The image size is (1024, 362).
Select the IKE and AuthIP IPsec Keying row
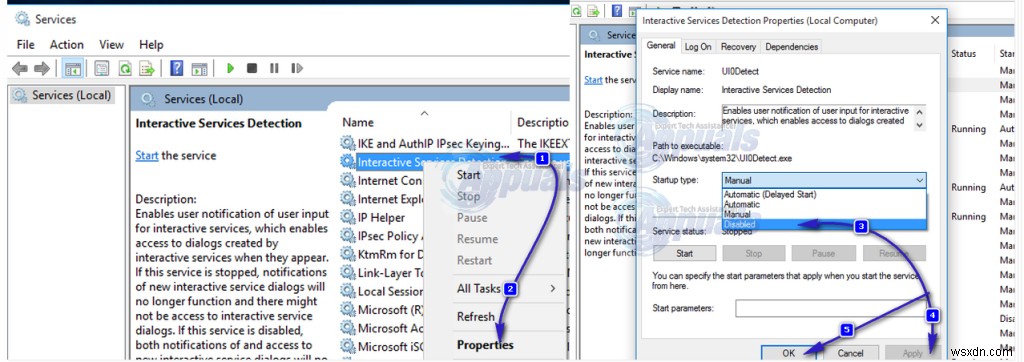(454, 143)
